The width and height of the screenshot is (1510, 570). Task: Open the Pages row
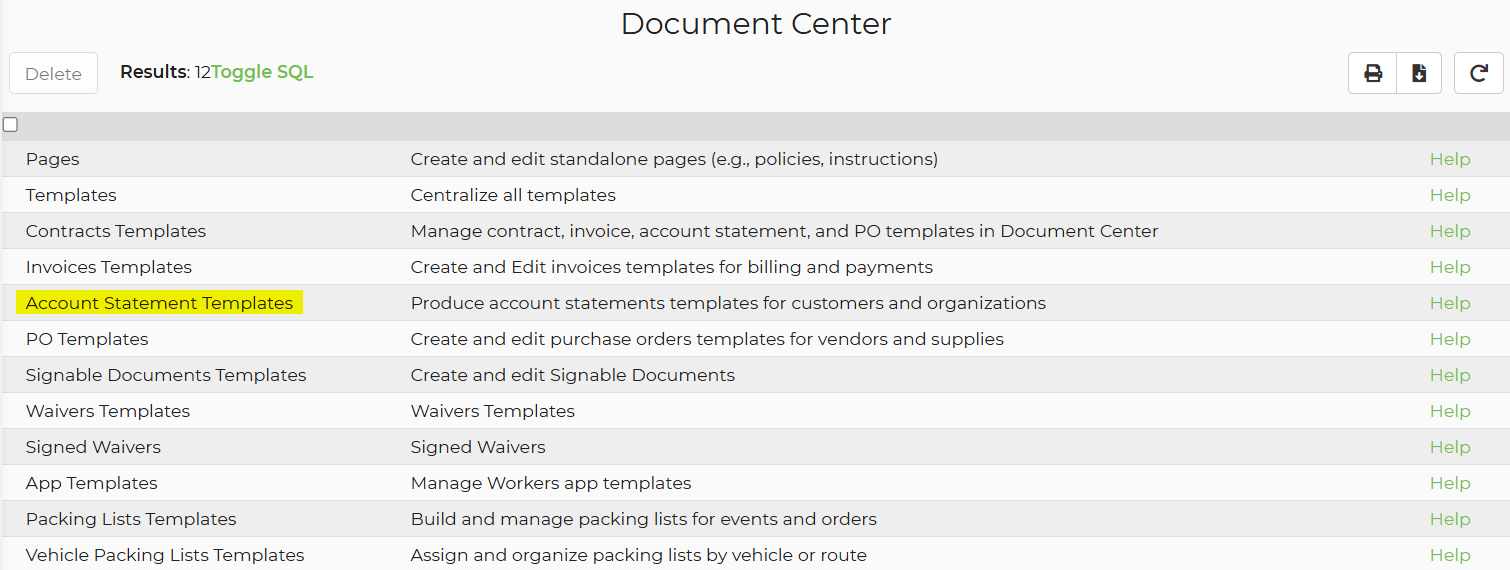pyautogui.click(x=52, y=159)
